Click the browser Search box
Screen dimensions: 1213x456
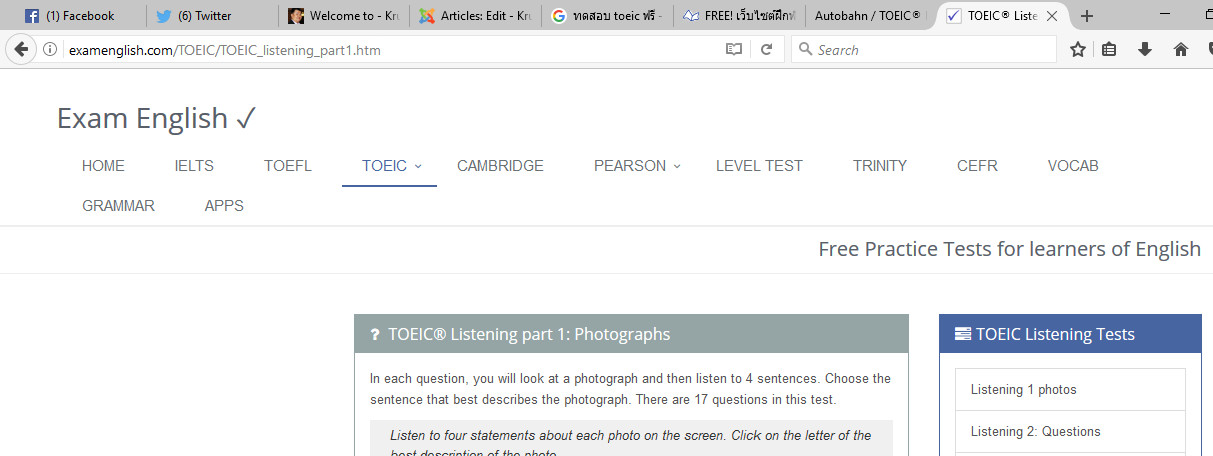tap(923, 49)
